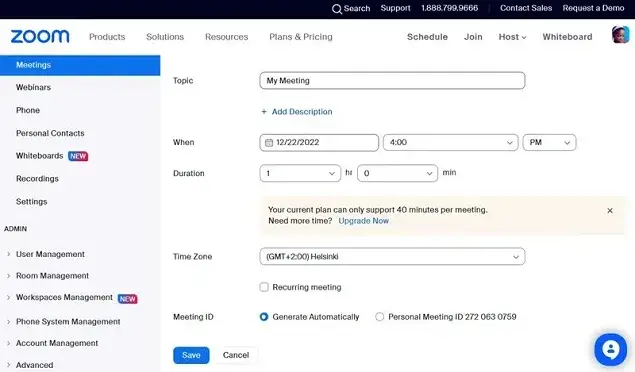The height and width of the screenshot is (372, 635).
Task: Click the Zoom logo
Action: pos(40,36)
